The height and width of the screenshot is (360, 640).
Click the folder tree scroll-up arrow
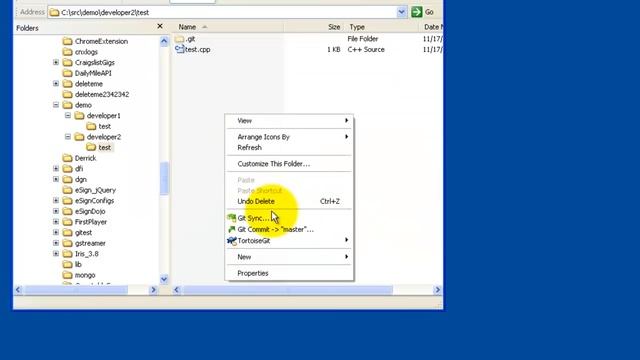coord(164,41)
